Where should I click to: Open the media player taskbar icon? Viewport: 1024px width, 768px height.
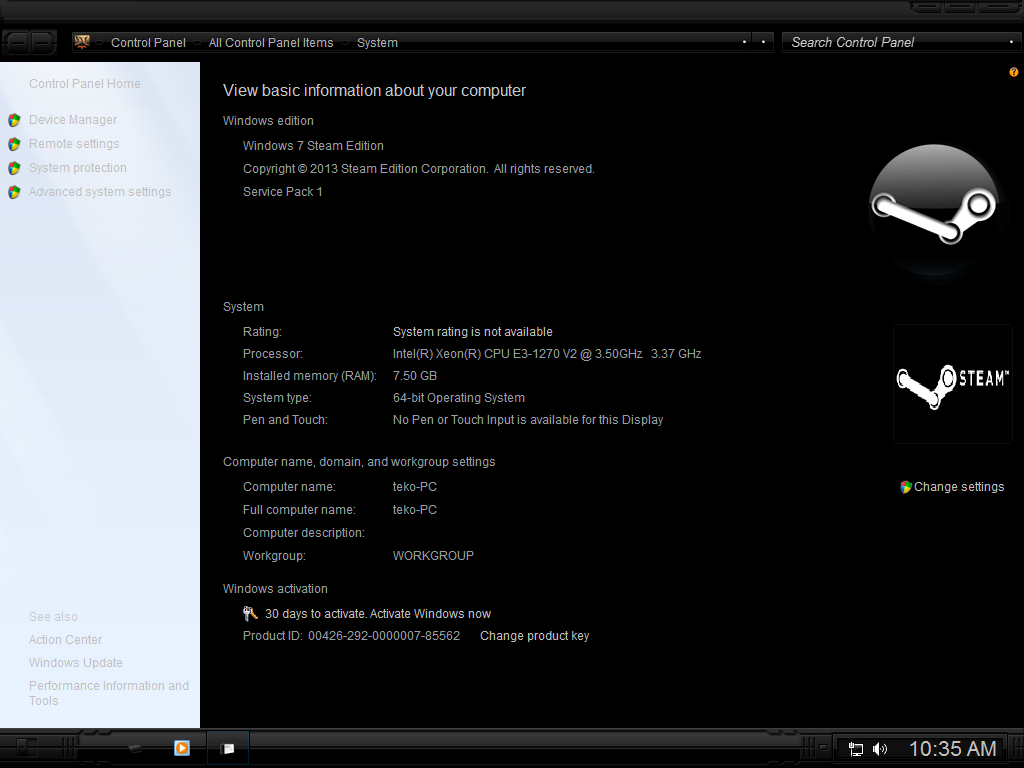click(x=182, y=748)
